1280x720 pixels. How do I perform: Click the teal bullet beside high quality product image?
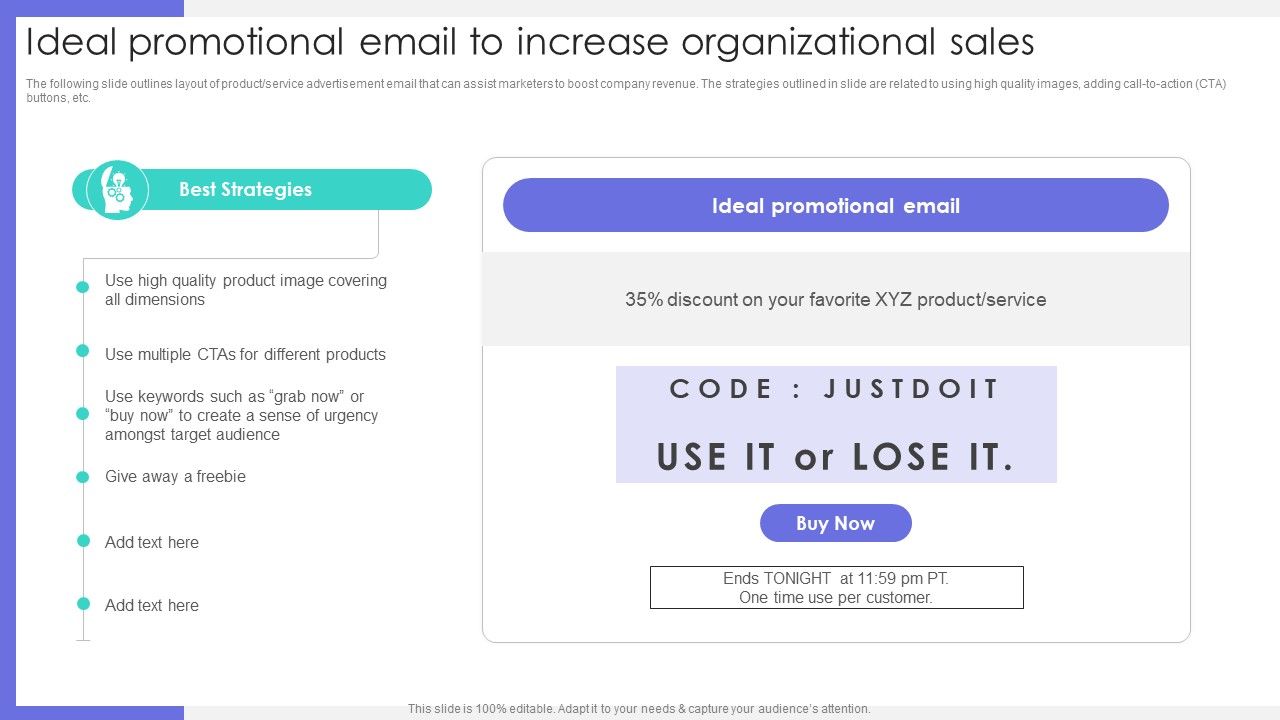coord(83,287)
